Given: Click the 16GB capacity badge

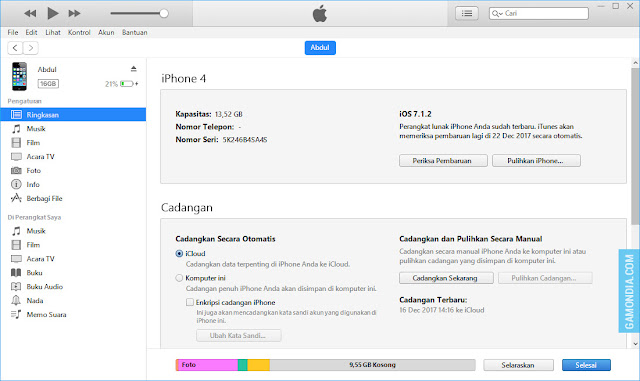Looking at the screenshot, I should [x=48, y=84].
